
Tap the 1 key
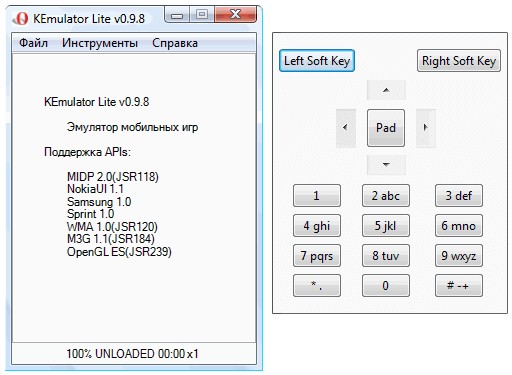pos(317,196)
